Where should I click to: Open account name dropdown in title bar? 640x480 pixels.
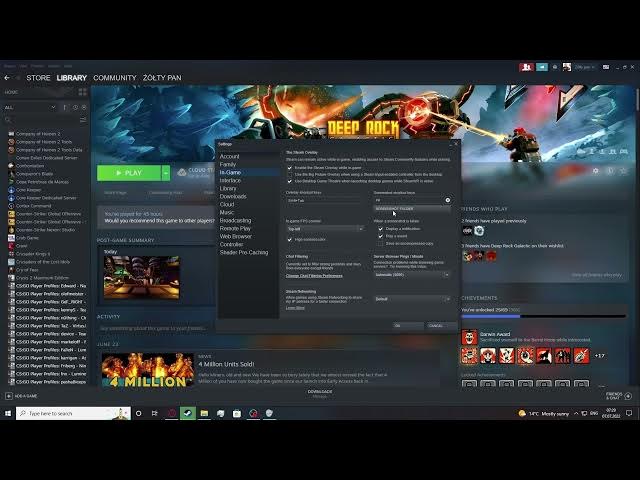point(584,67)
